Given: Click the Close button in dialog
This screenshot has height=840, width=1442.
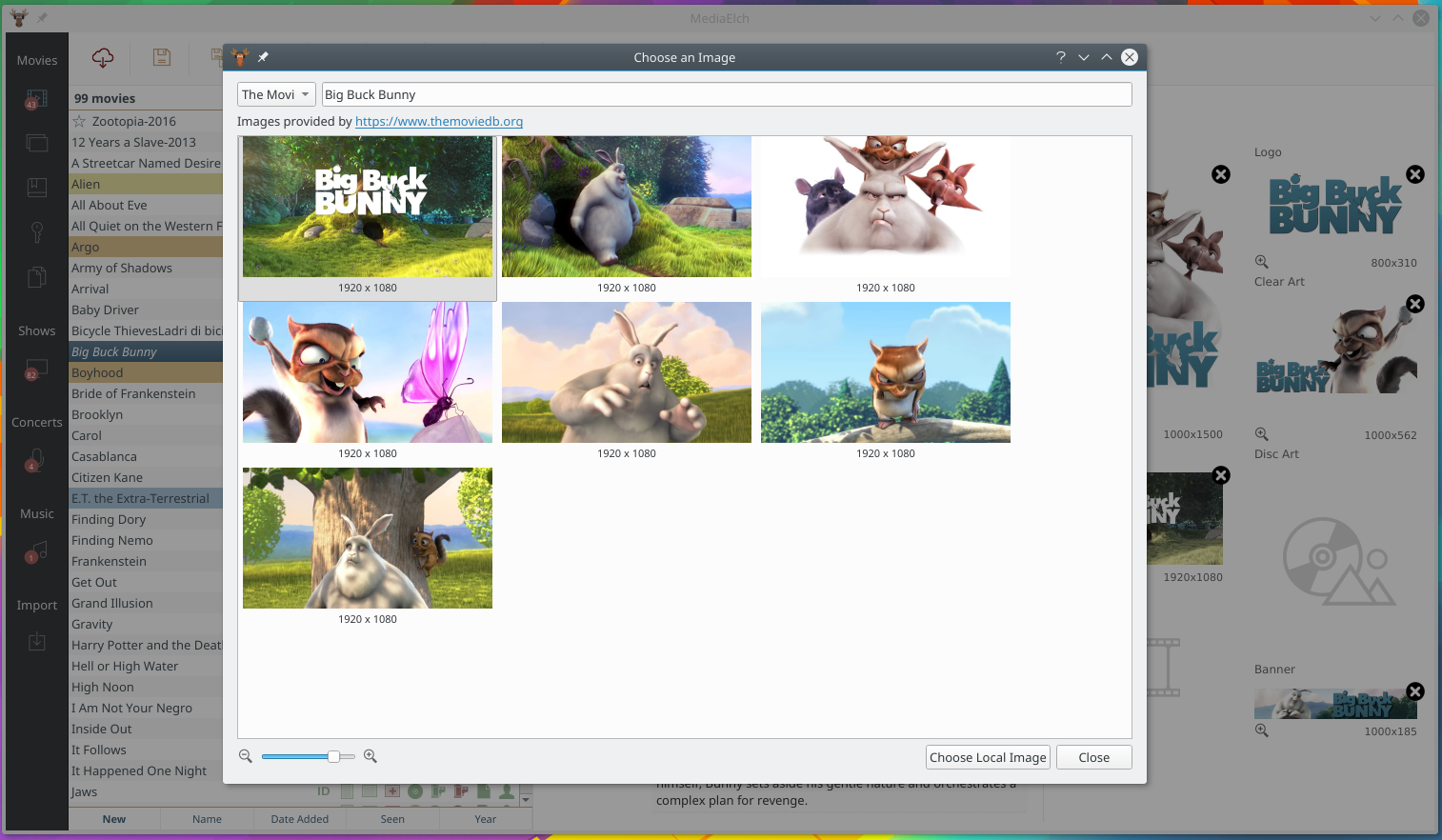Looking at the screenshot, I should (x=1094, y=757).
